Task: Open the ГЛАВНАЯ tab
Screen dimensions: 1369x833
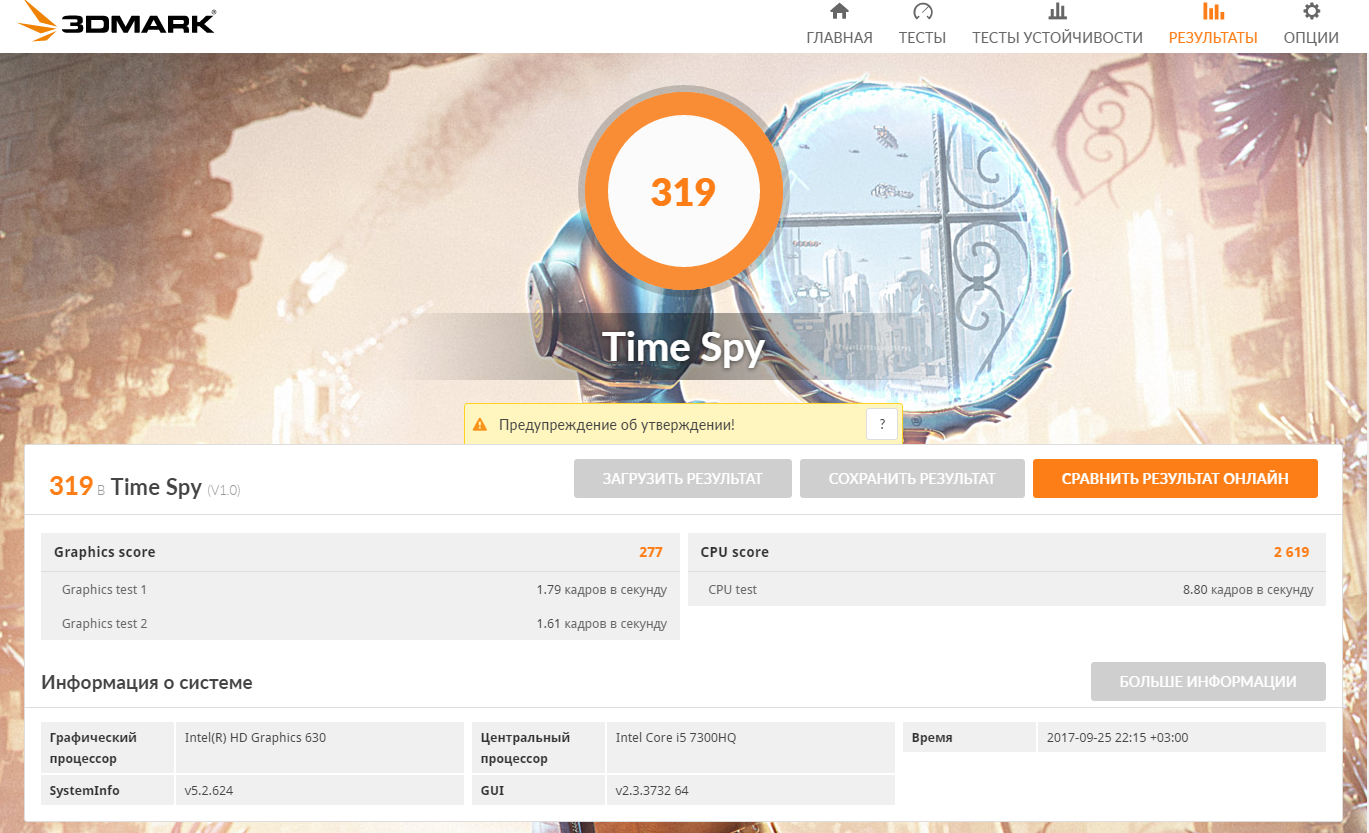Action: (x=839, y=38)
